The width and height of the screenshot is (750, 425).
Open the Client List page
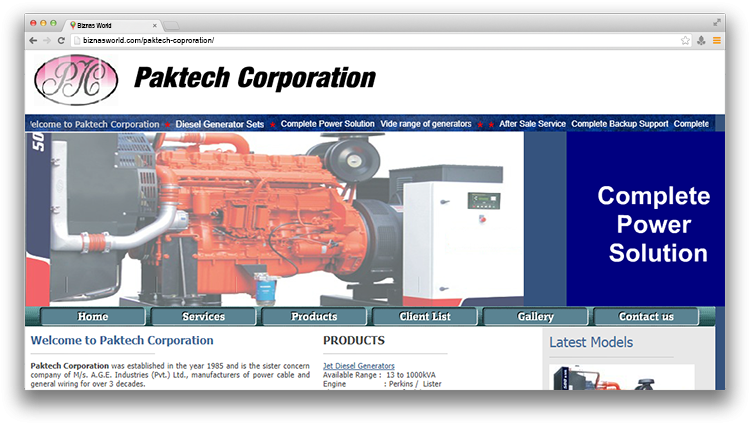[425, 317]
